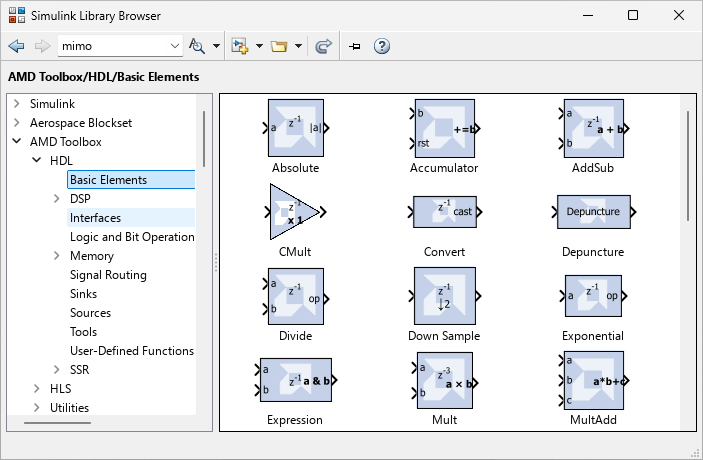Select Signal Routing in the tree
This screenshot has width=703, height=460.
(x=108, y=275)
